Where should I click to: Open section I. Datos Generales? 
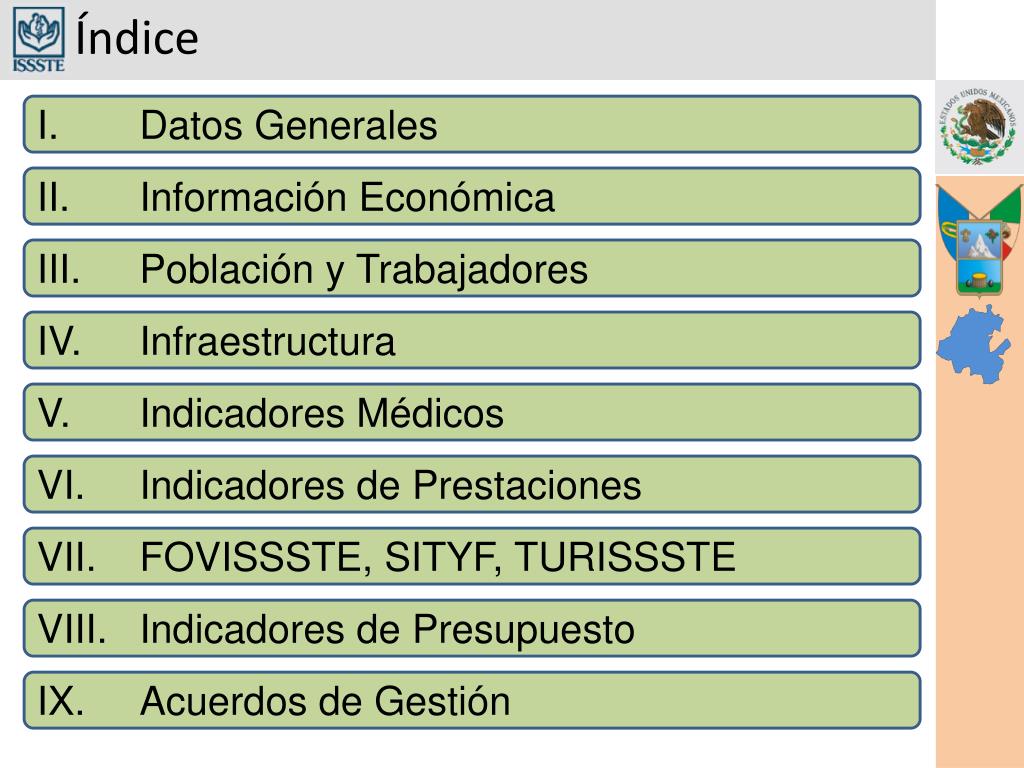(472, 125)
